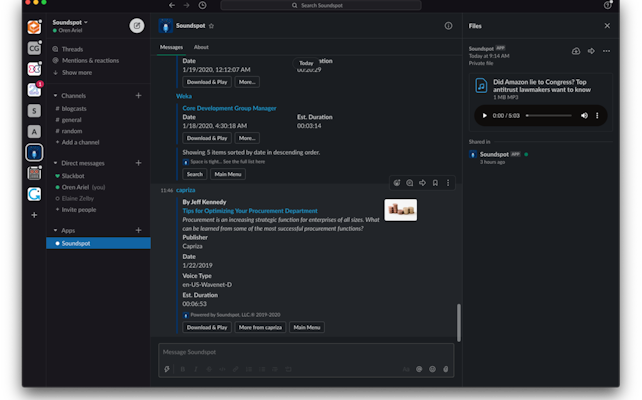Image resolution: width=642 pixels, height=400 pixels.
Task: Open conversation details info icon
Action: point(447,26)
